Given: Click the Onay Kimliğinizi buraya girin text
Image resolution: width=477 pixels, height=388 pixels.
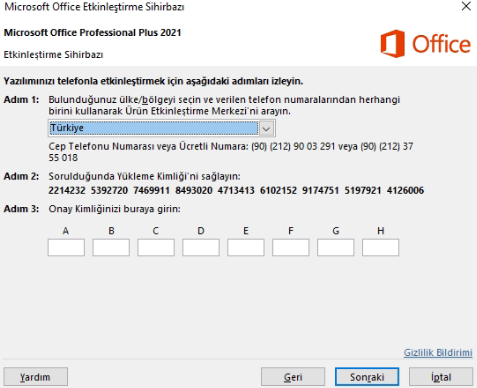Looking at the screenshot, I should point(114,209).
